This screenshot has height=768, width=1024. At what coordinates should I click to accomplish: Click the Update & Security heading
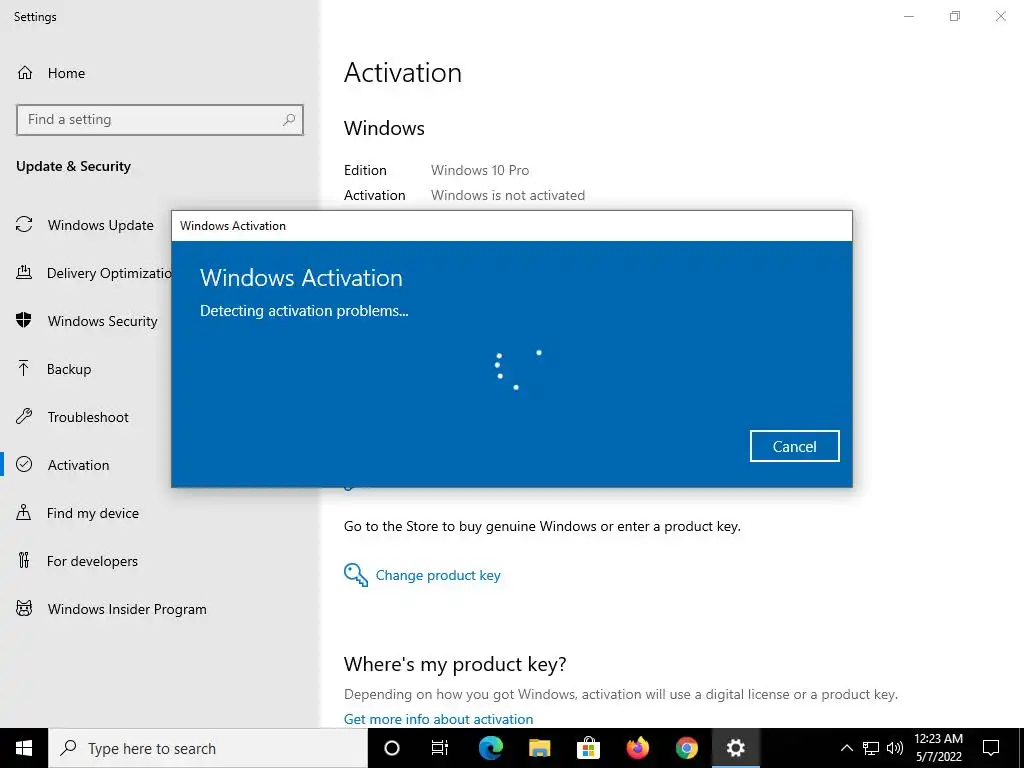point(73,167)
